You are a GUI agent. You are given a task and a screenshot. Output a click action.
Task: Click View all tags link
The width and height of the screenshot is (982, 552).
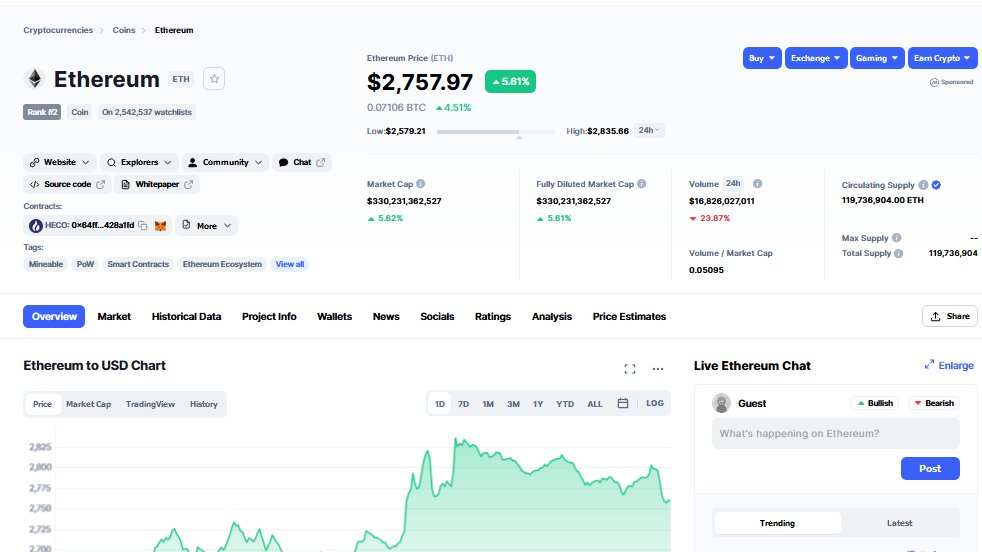[x=290, y=264]
